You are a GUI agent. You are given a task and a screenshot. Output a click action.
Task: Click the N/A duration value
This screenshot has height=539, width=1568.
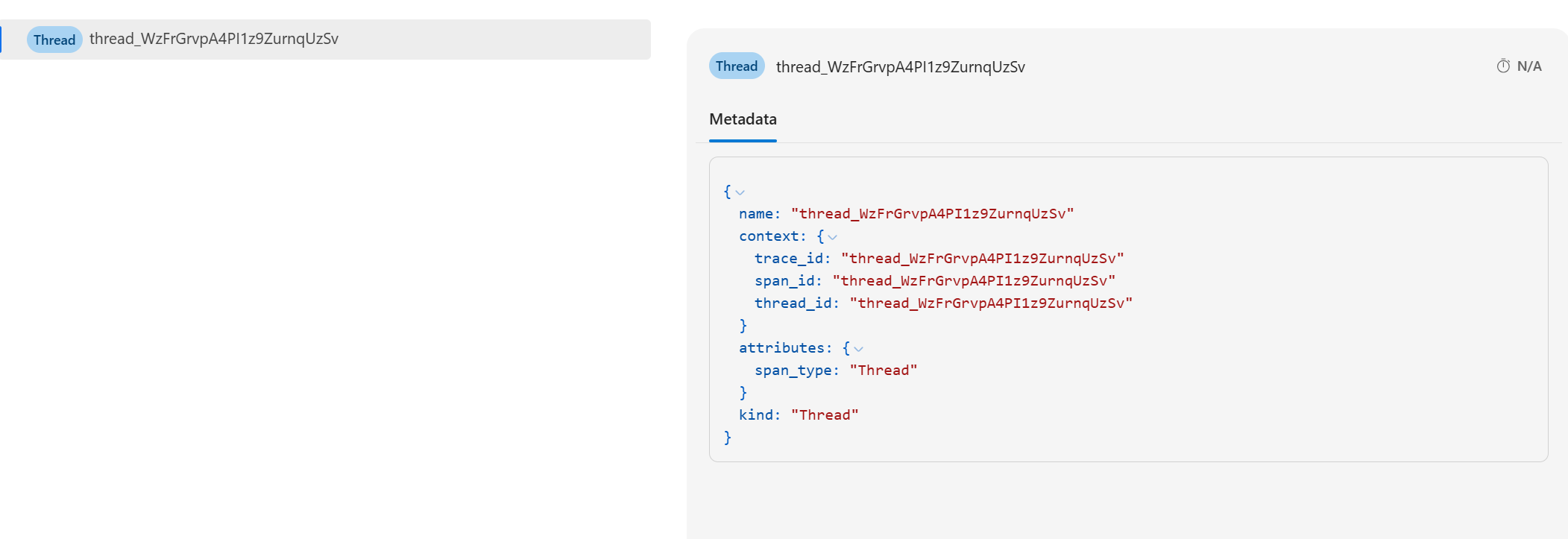pos(1529,66)
